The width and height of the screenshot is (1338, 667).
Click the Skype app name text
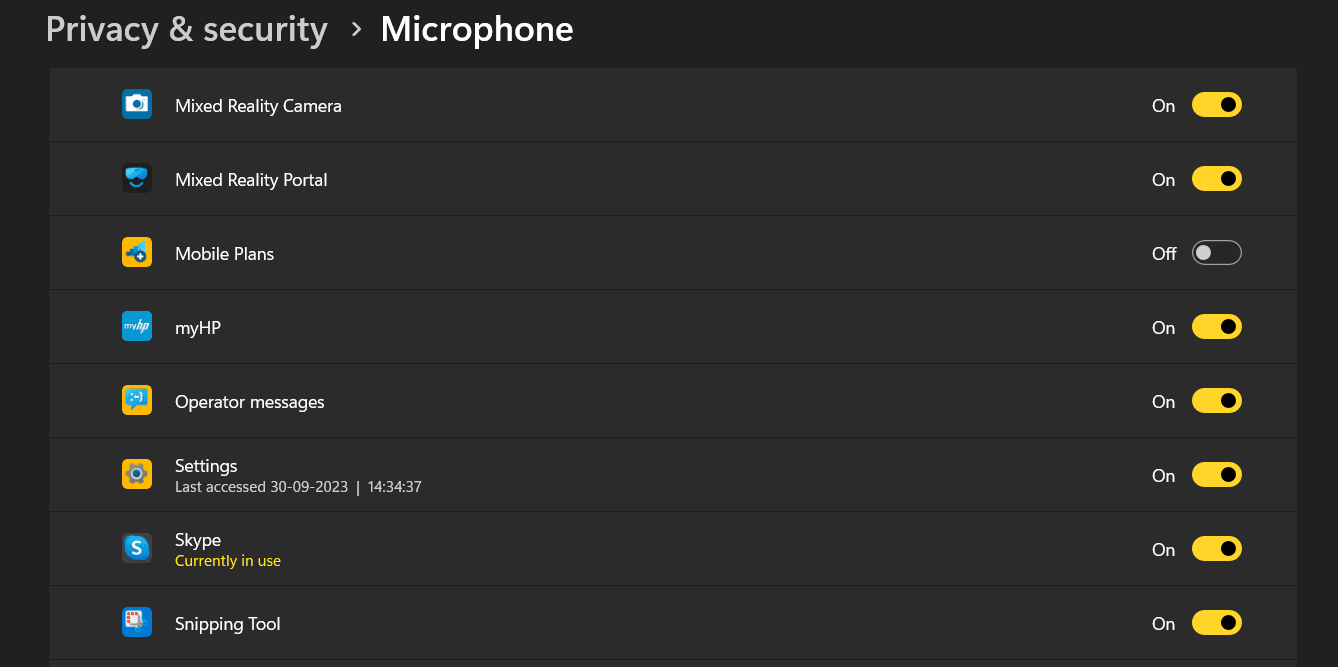tap(197, 539)
